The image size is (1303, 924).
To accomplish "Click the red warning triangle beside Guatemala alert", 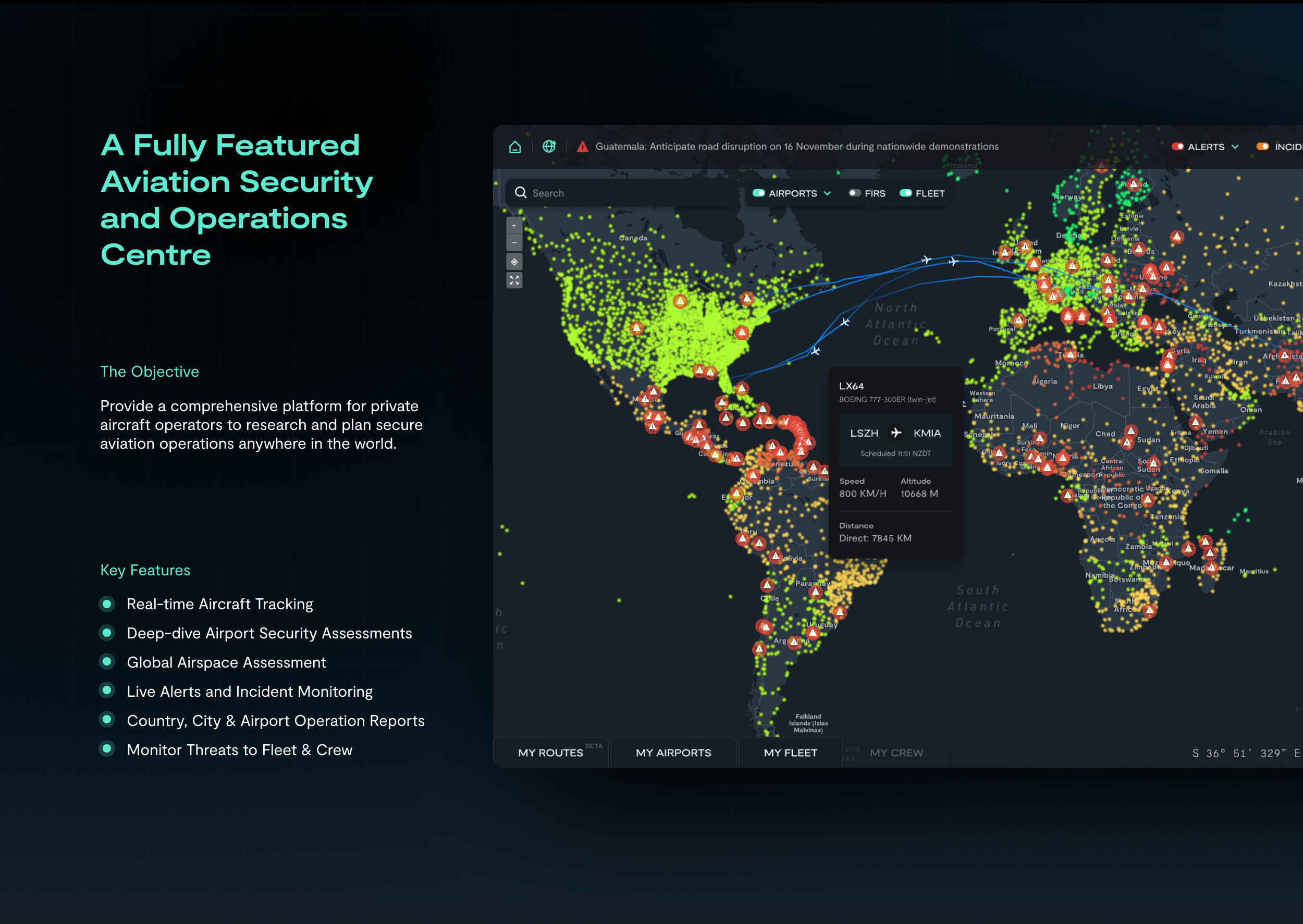I will 582,147.
